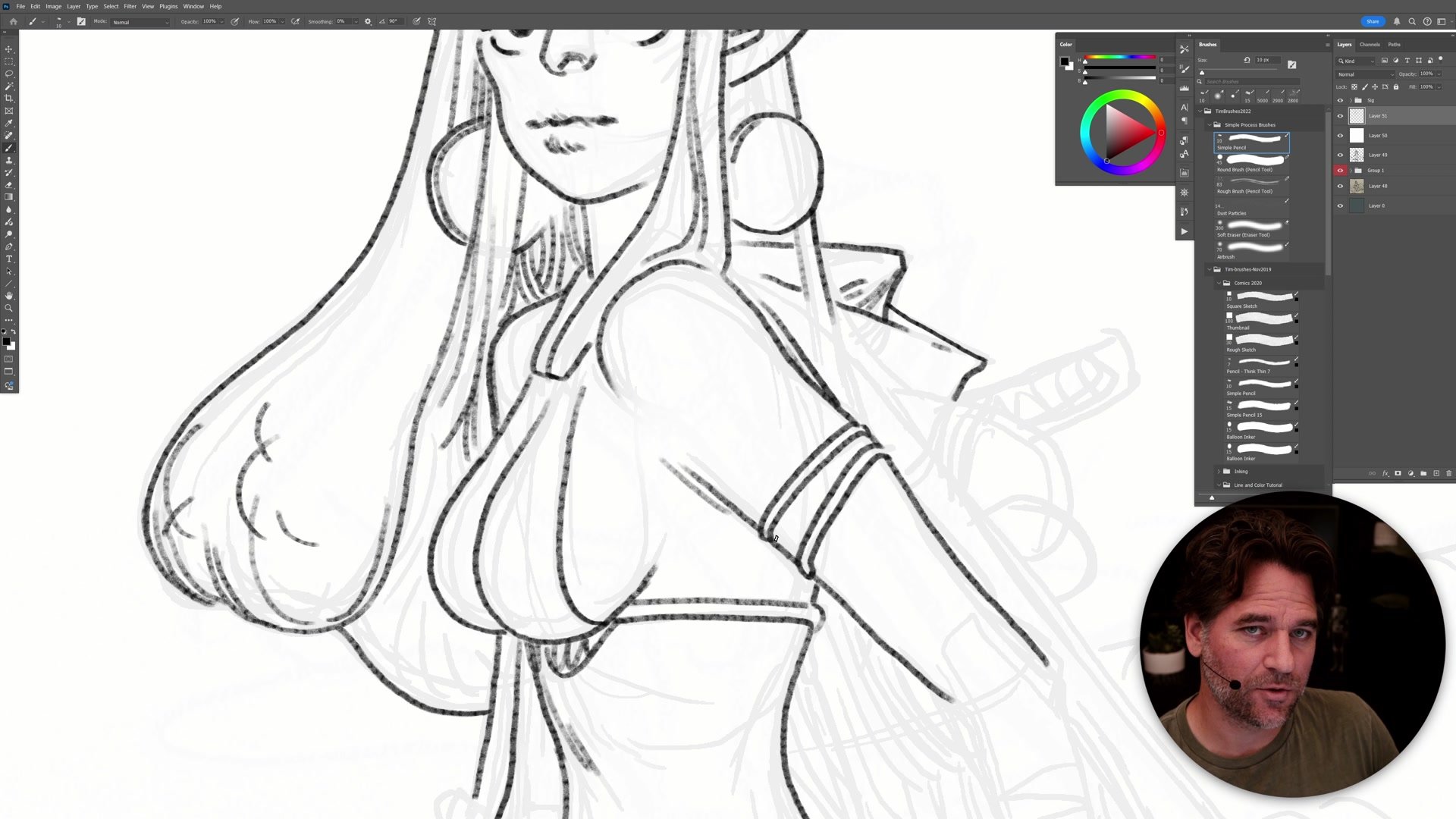The image size is (1456, 819).
Task: Select the Eyedropper tool
Action: (x=9, y=123)
